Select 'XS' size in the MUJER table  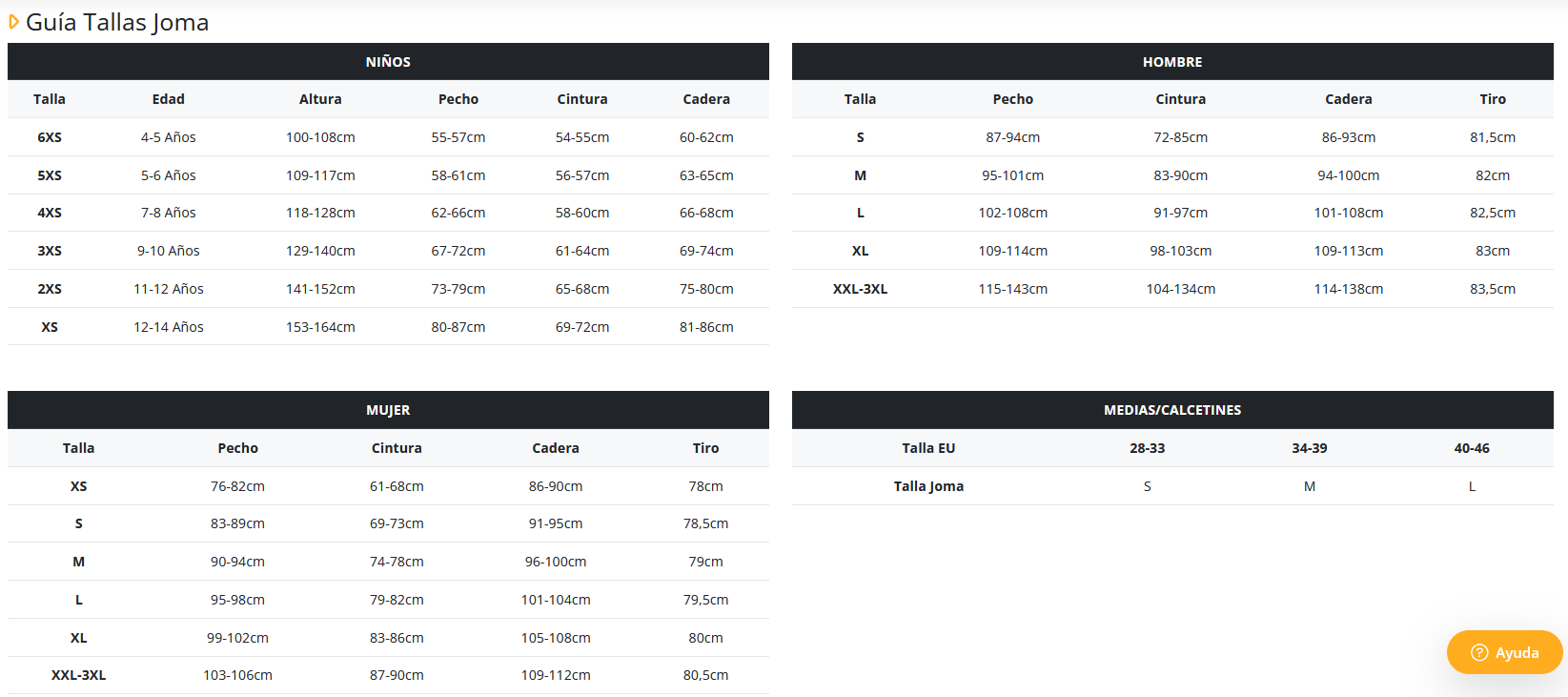(x=78, y=486)
